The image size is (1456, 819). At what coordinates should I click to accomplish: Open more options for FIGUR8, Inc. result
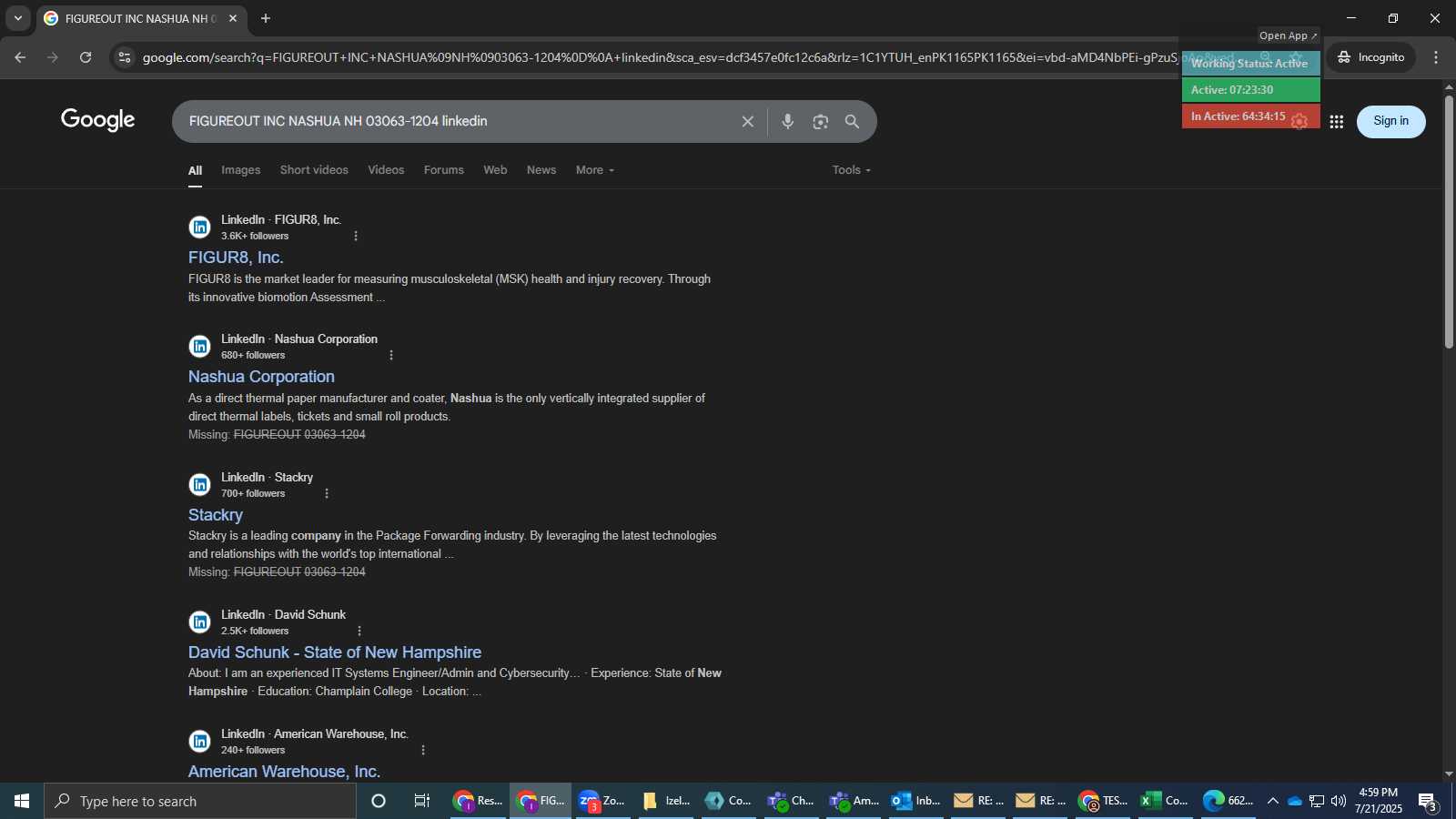pyautogui.click(x=356, y=236)
